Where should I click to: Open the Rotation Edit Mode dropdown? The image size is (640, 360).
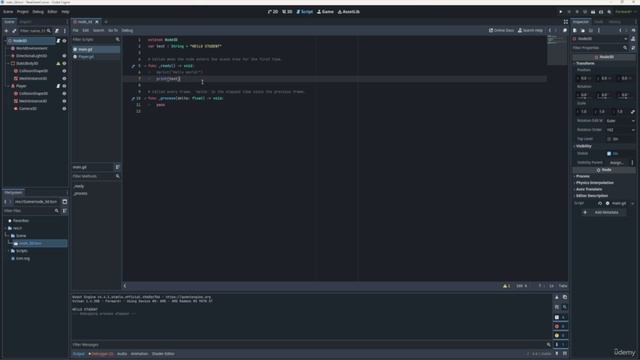[620, 121]
